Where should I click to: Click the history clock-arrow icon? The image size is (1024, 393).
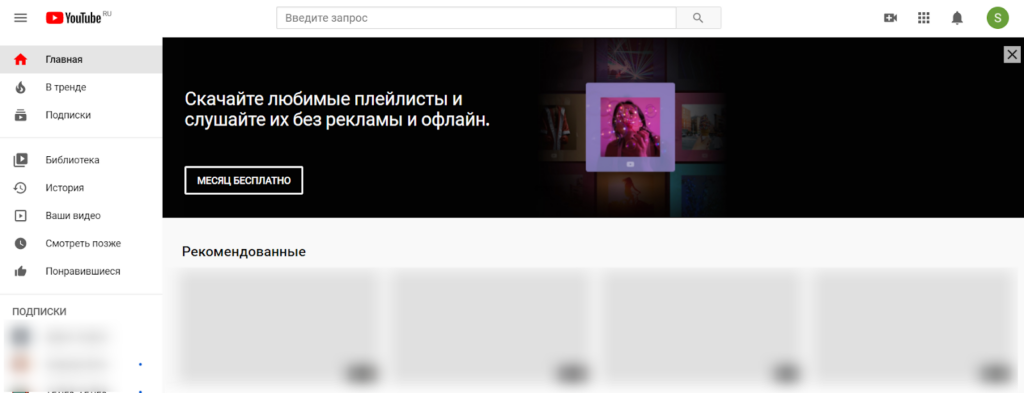pos(21,188)
